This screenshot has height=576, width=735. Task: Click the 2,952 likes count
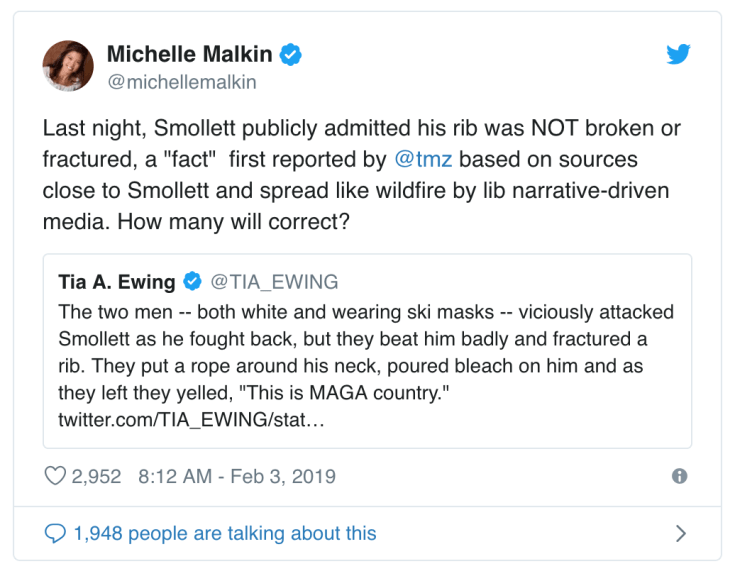click(x=96, y=477)
